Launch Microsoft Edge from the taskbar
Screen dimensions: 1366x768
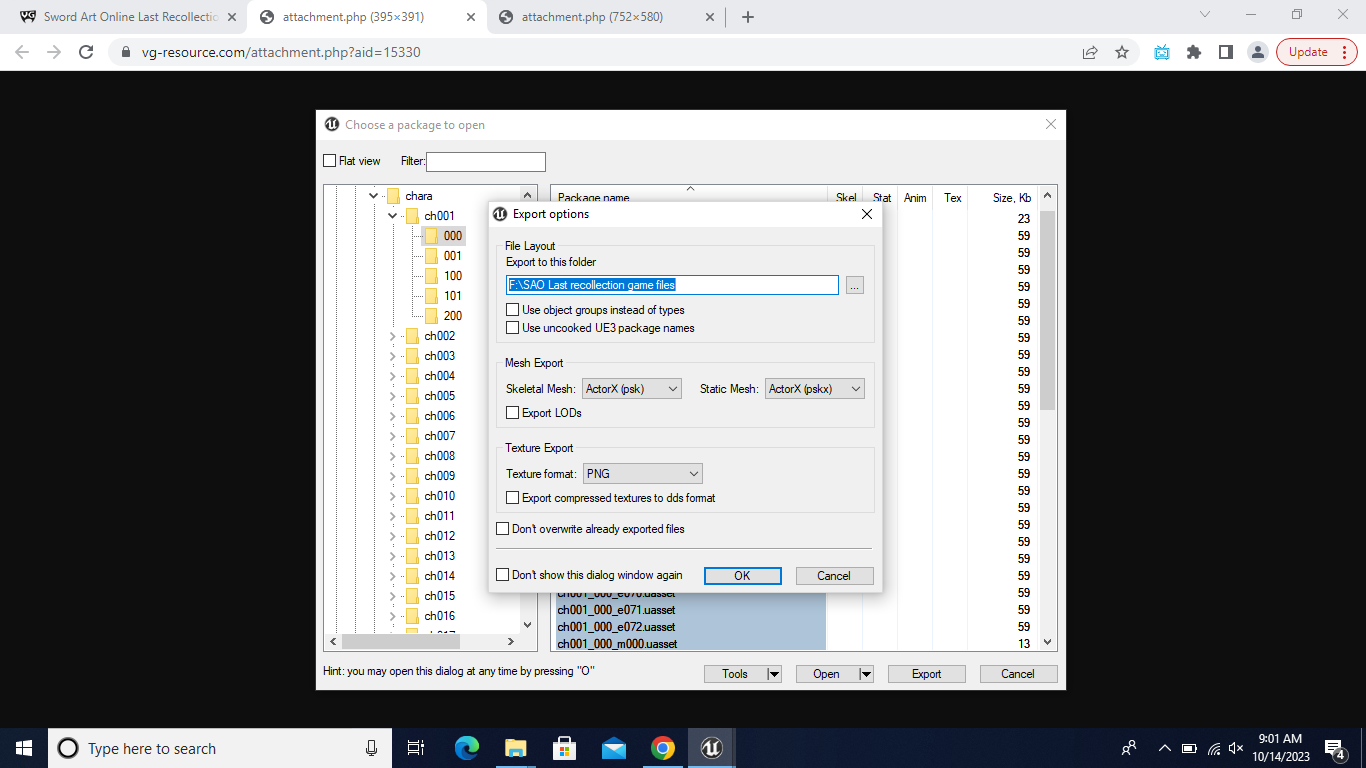467,748
